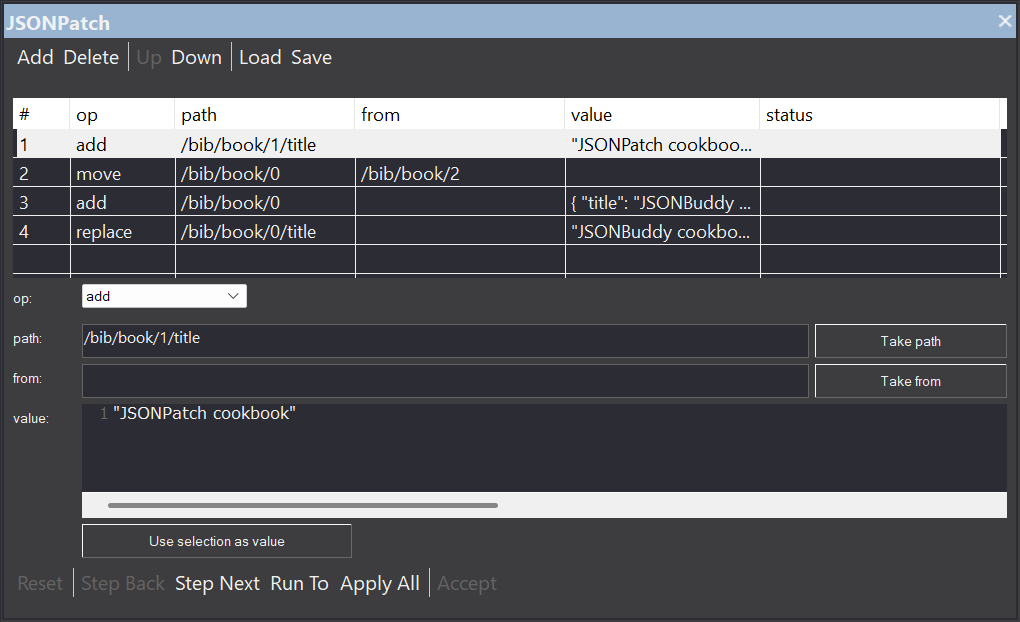The image size is (1020, 622).
Task: Focus the empty from input field
Action: click(445, 381)
